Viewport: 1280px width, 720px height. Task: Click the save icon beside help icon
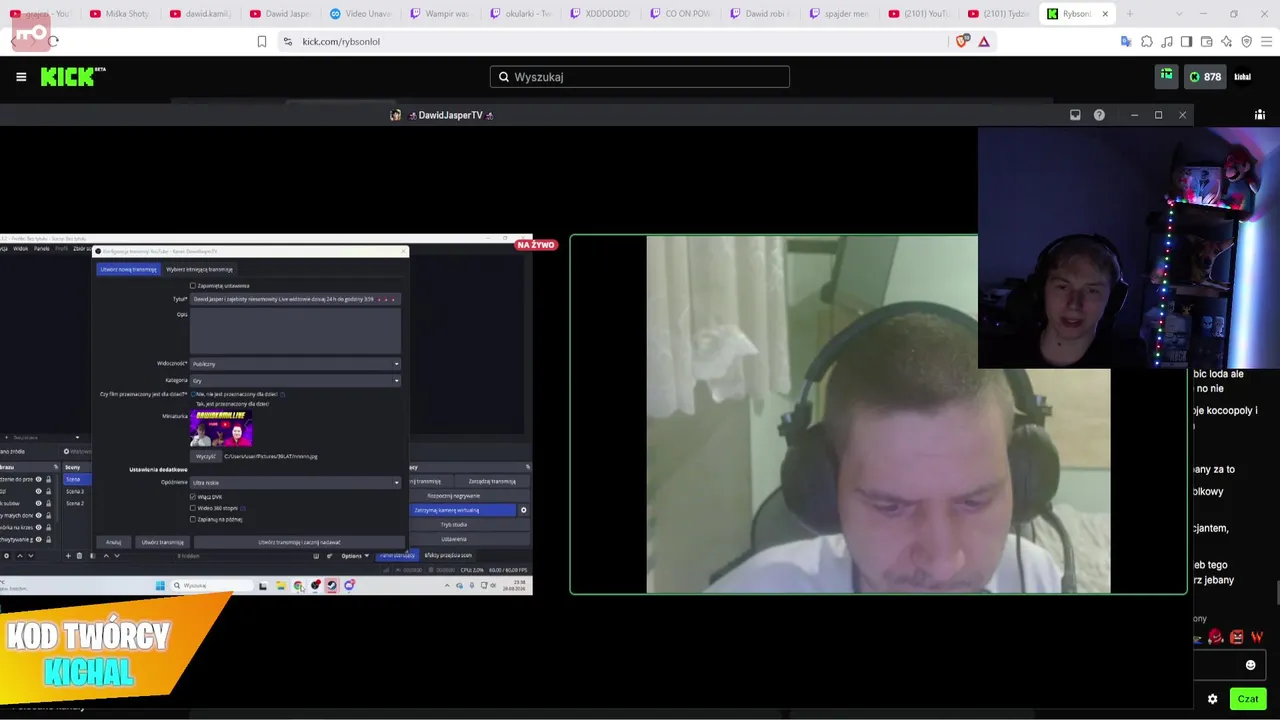click(1075, 115)
